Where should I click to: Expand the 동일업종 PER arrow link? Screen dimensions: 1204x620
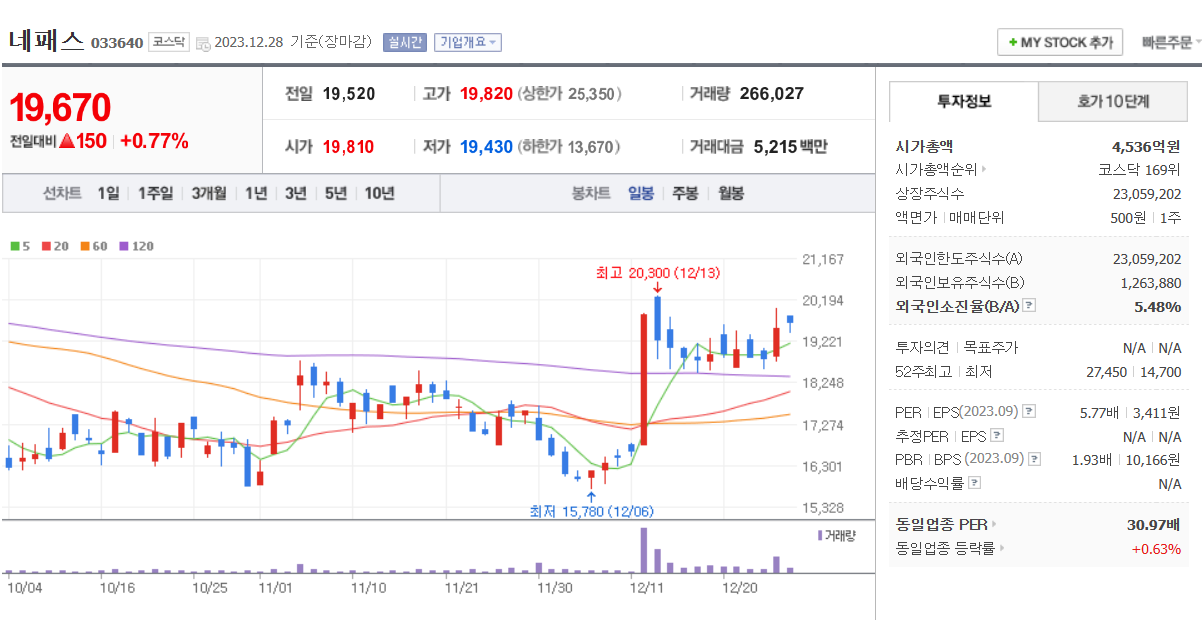pos(994,524)
